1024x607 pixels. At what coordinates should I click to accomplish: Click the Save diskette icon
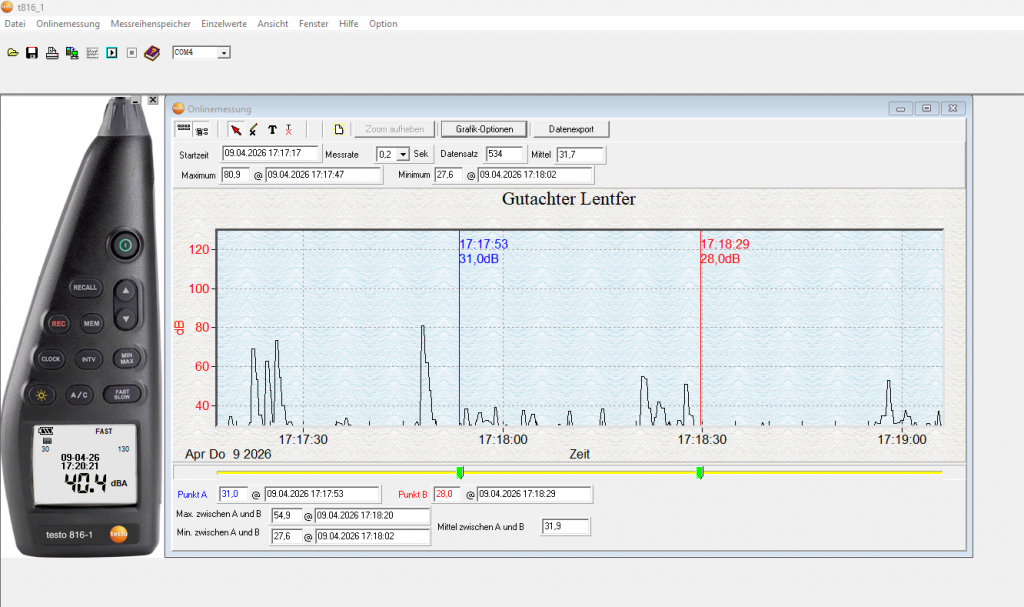point(31,53)
